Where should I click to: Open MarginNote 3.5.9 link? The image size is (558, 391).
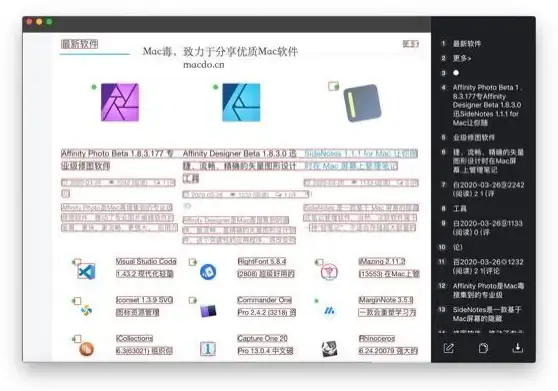coord(387,306)
